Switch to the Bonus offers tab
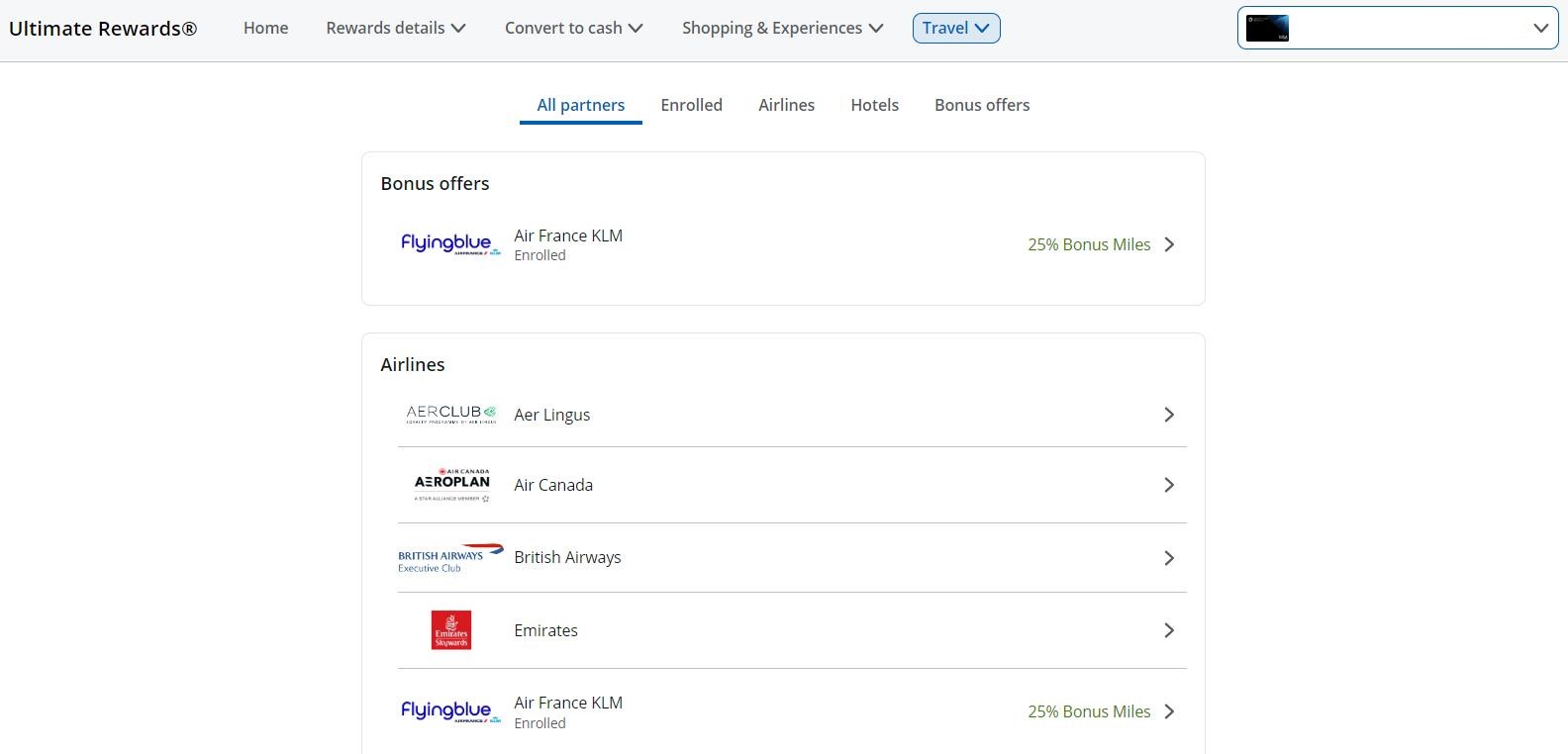 [982, 105]
